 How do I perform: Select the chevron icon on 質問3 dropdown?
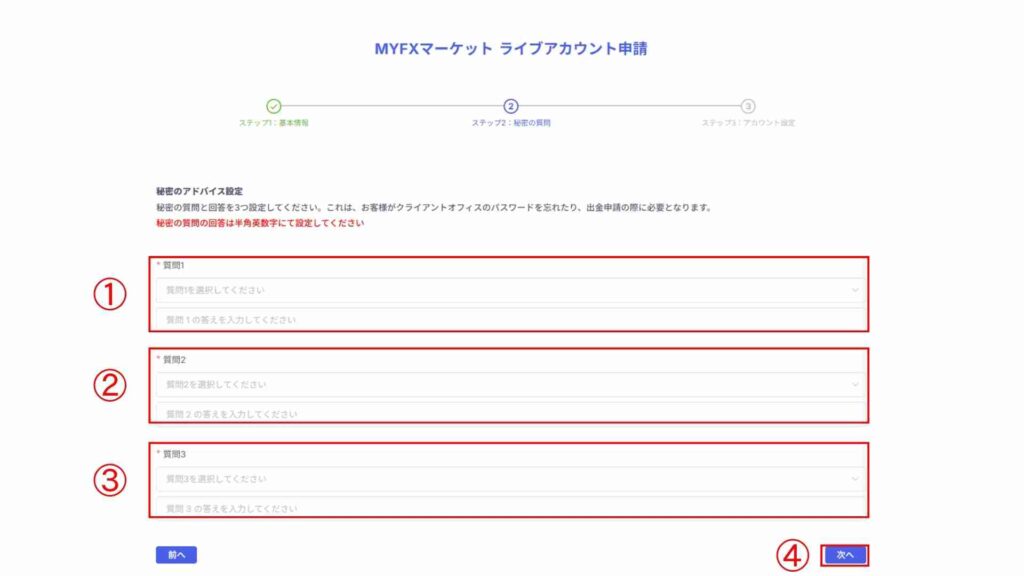pyautogui.click(x=855, y=480)
